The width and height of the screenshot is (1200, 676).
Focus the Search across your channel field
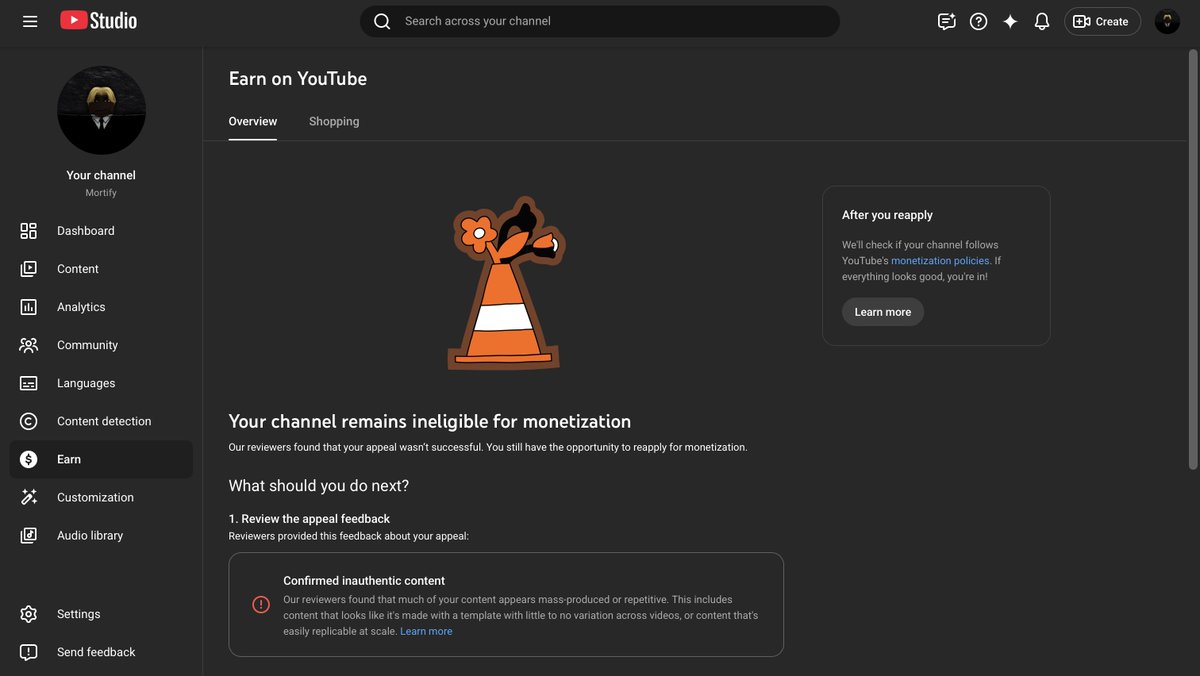point(600,21)
